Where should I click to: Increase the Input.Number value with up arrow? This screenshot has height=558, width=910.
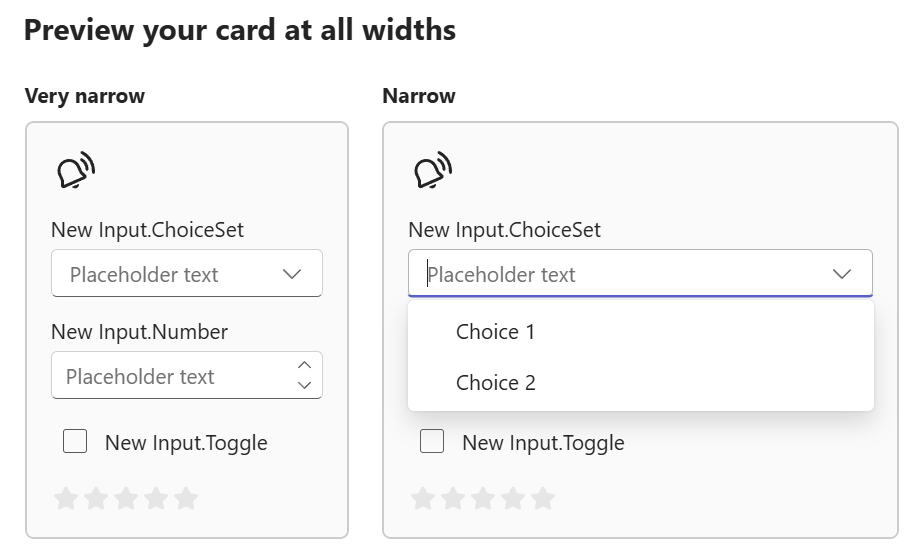point(305,366)
